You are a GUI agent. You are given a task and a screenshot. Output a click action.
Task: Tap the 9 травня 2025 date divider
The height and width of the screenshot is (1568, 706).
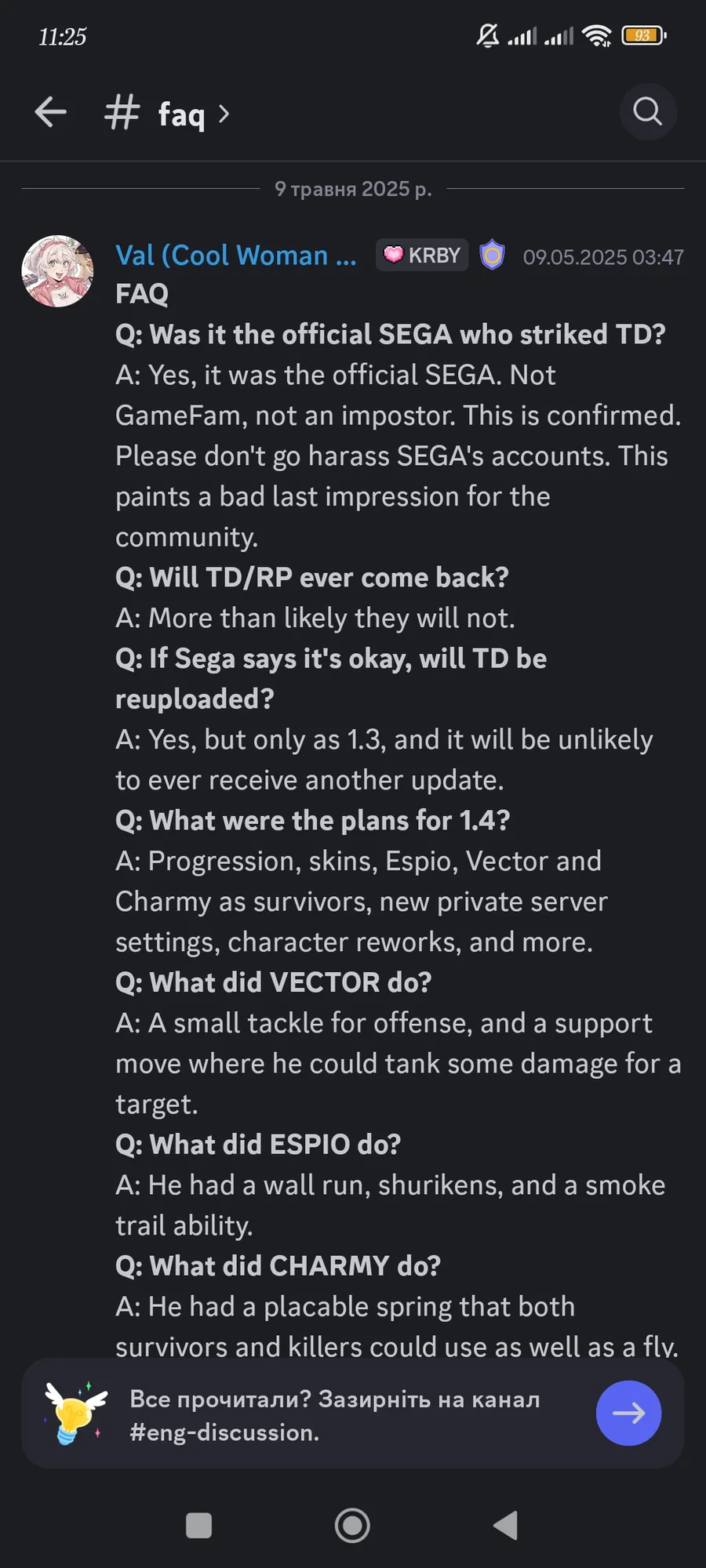353,189
